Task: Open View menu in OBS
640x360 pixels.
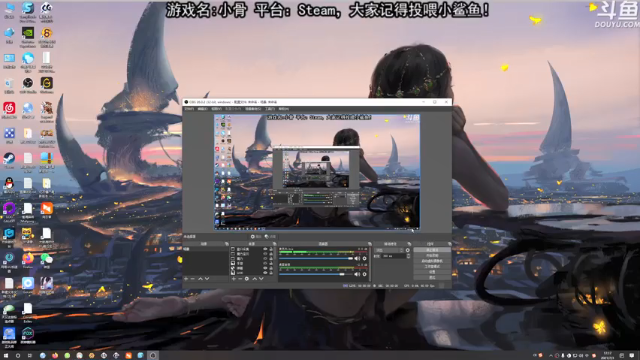Action: [x=216, y=109]
